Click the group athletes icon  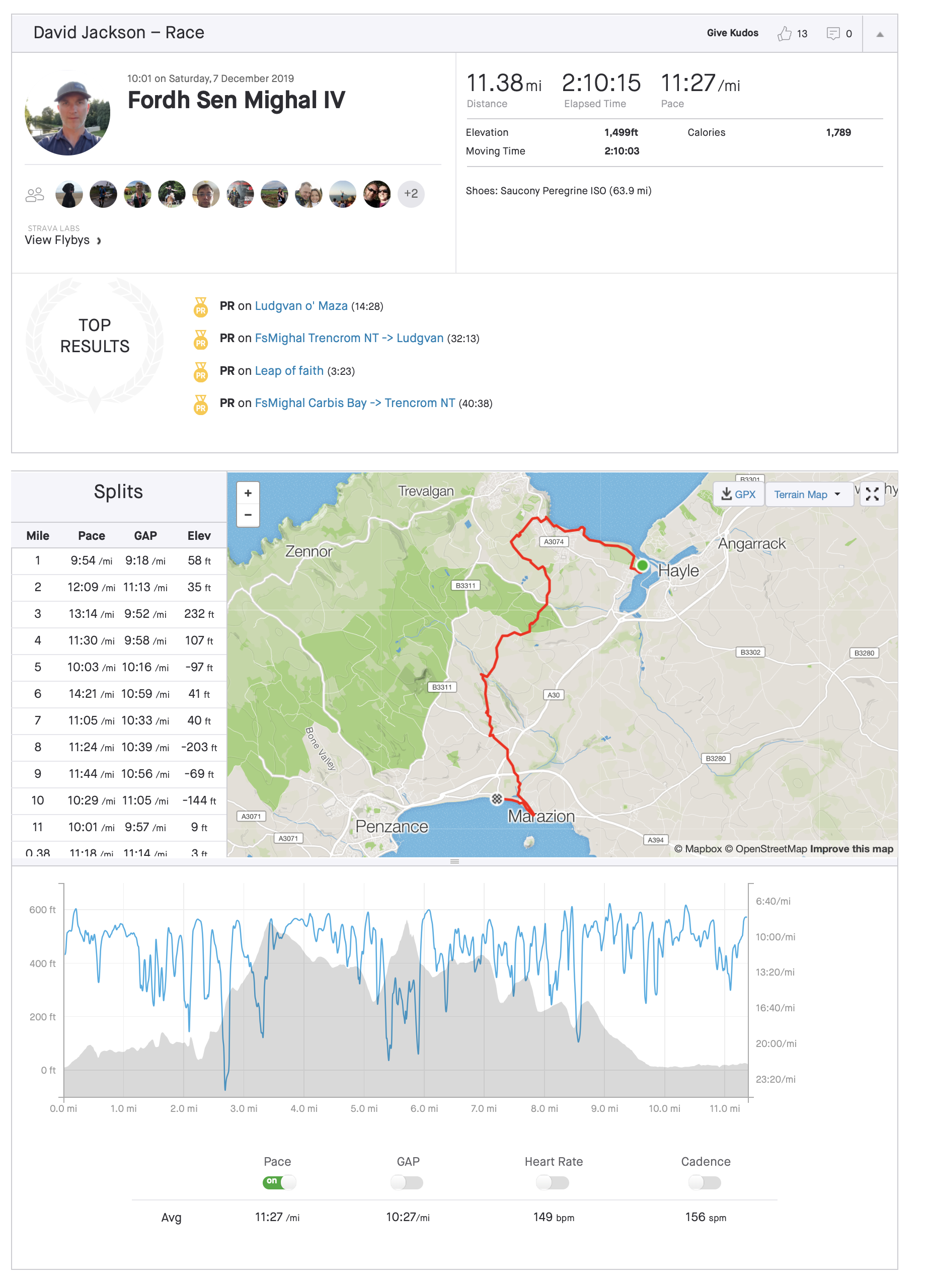click(35, 195)
